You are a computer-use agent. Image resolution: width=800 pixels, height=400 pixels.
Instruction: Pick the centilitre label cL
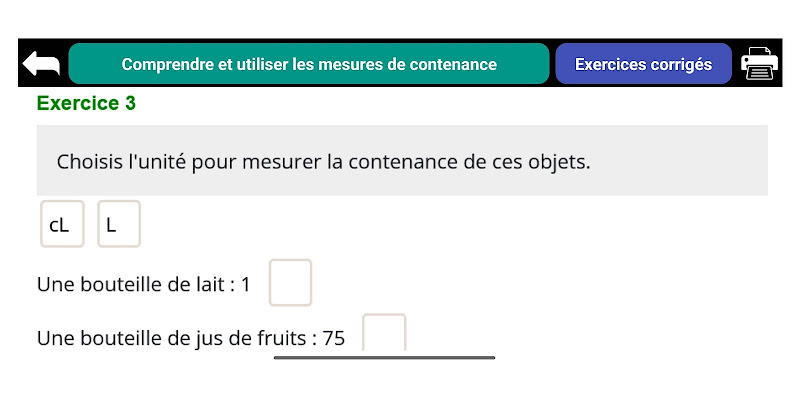tap(59, 225)
